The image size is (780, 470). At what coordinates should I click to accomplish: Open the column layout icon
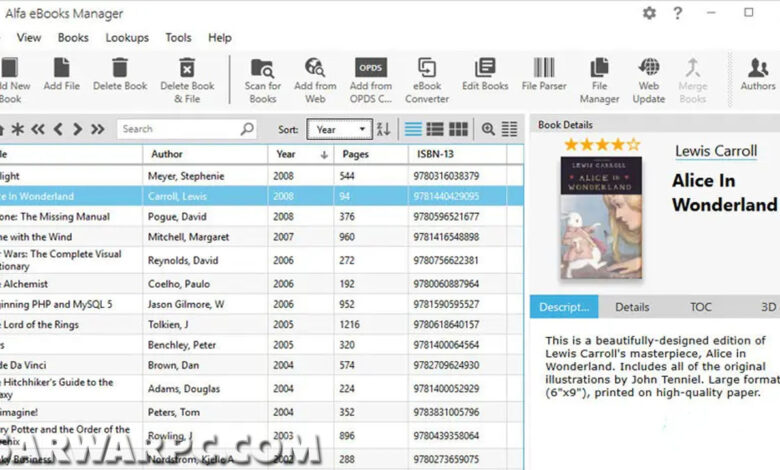pyautogui.click(x=509, y=129)
